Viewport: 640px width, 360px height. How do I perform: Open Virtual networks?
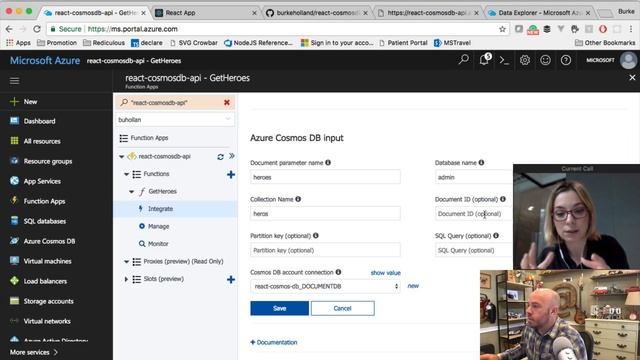pos(40,321)
